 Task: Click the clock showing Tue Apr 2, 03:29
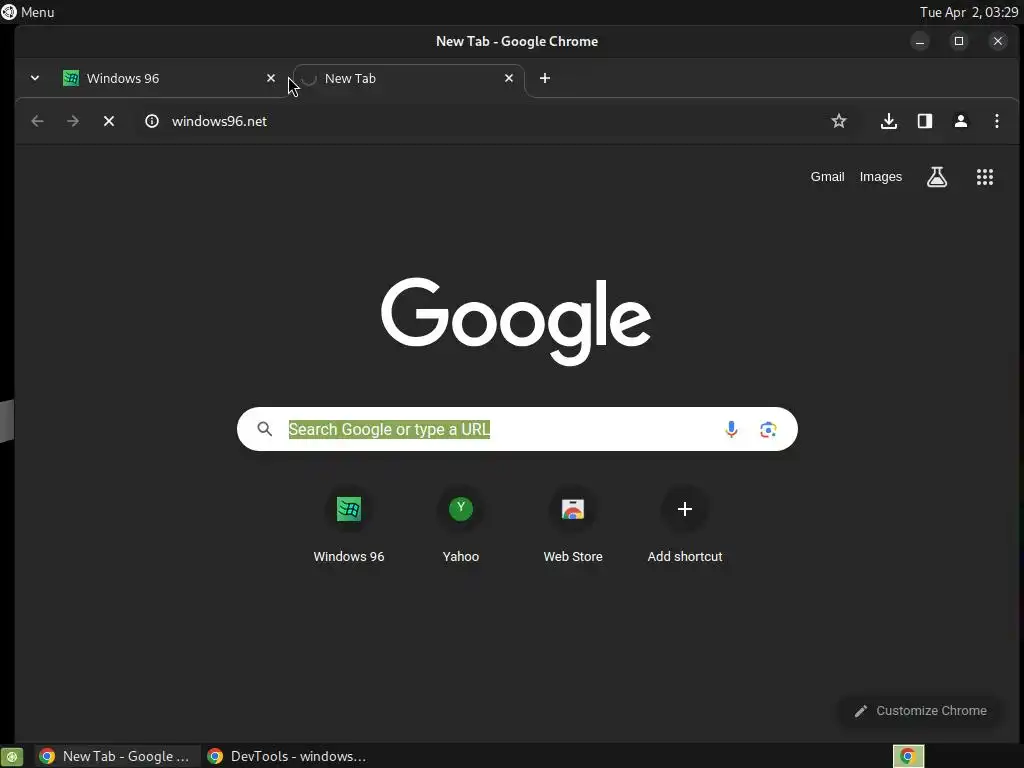(969, 12)
